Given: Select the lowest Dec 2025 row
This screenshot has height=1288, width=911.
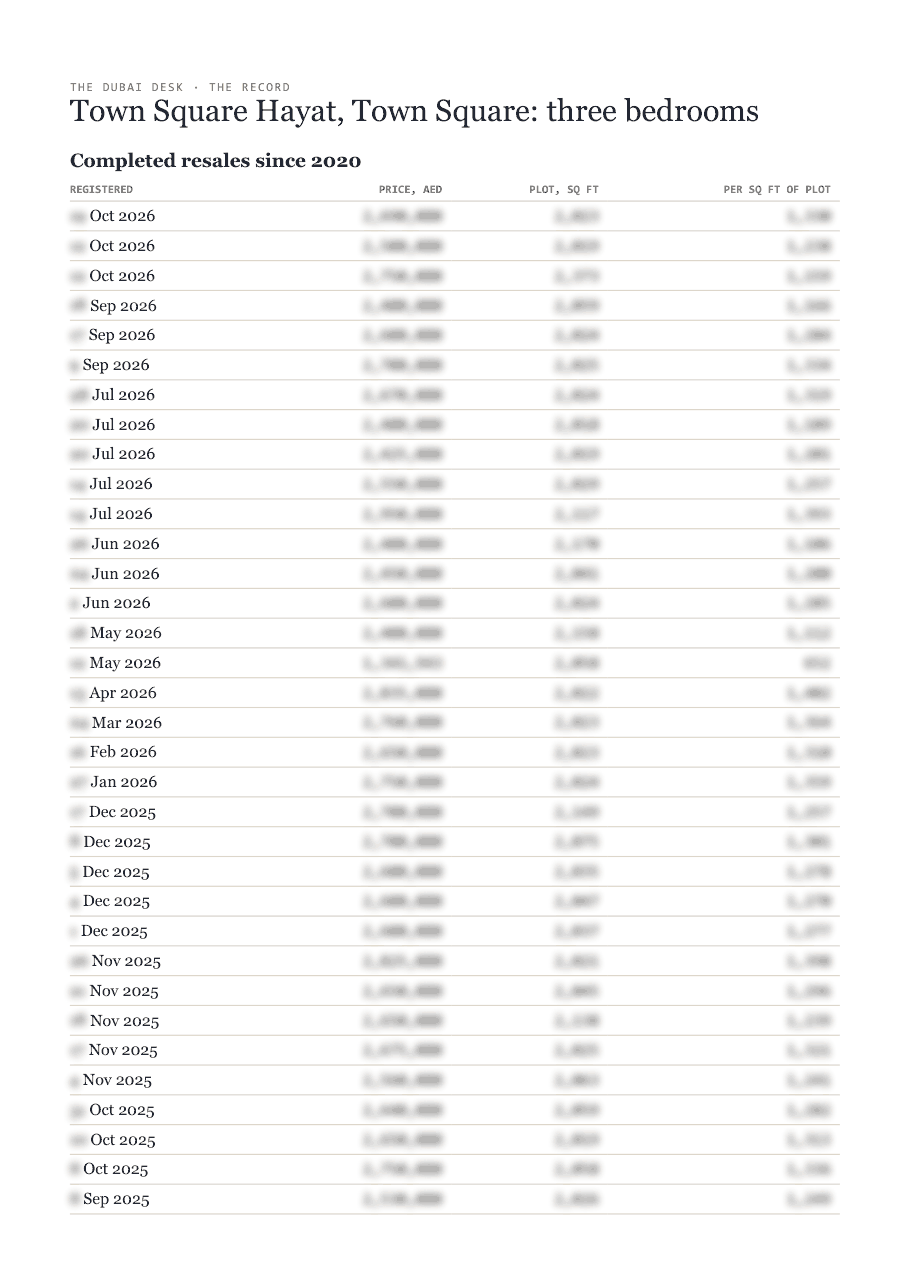Looking at the screenshot, I should [455, 931].
